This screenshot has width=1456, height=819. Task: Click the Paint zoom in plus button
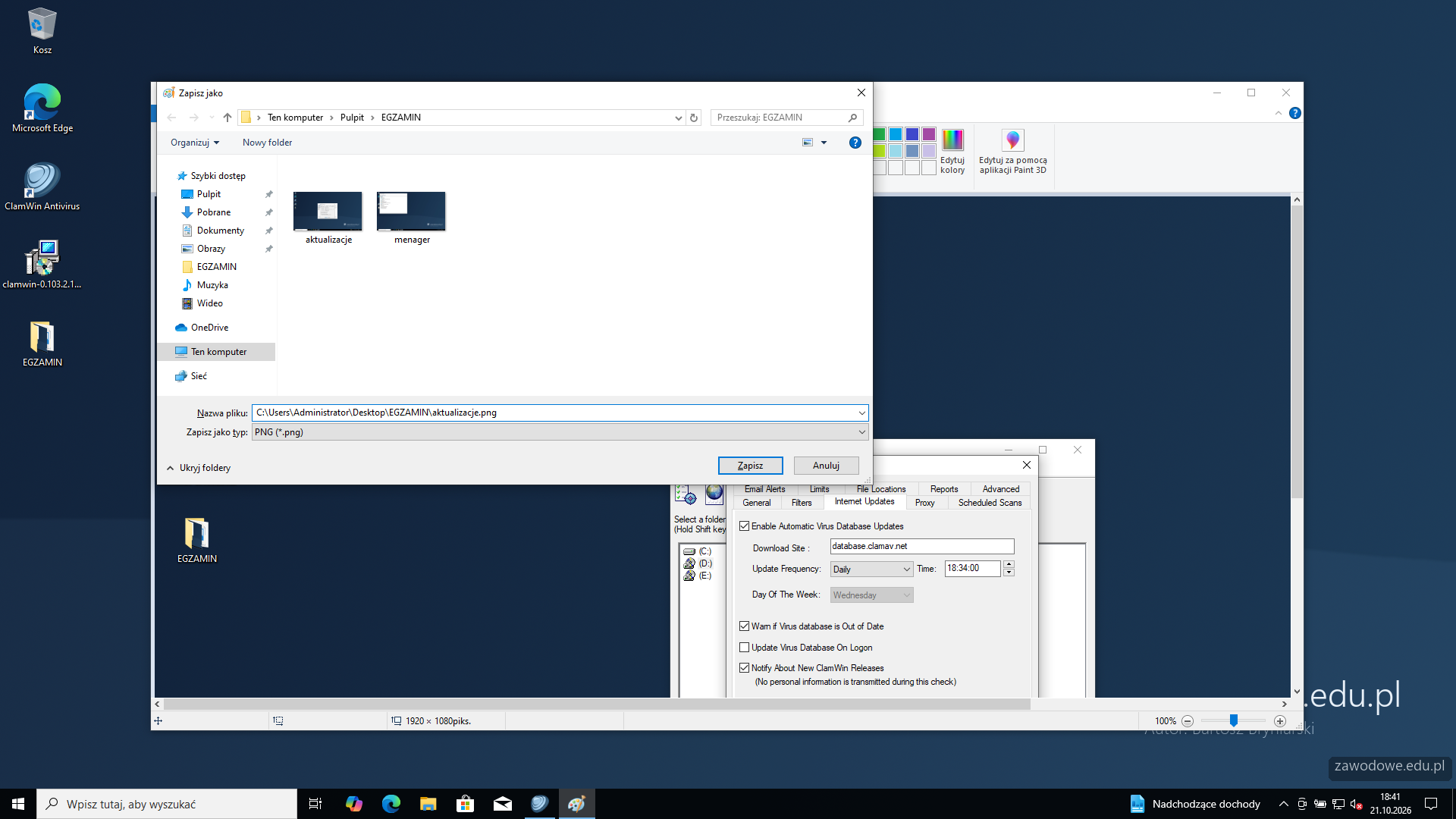click(1280, 721)
